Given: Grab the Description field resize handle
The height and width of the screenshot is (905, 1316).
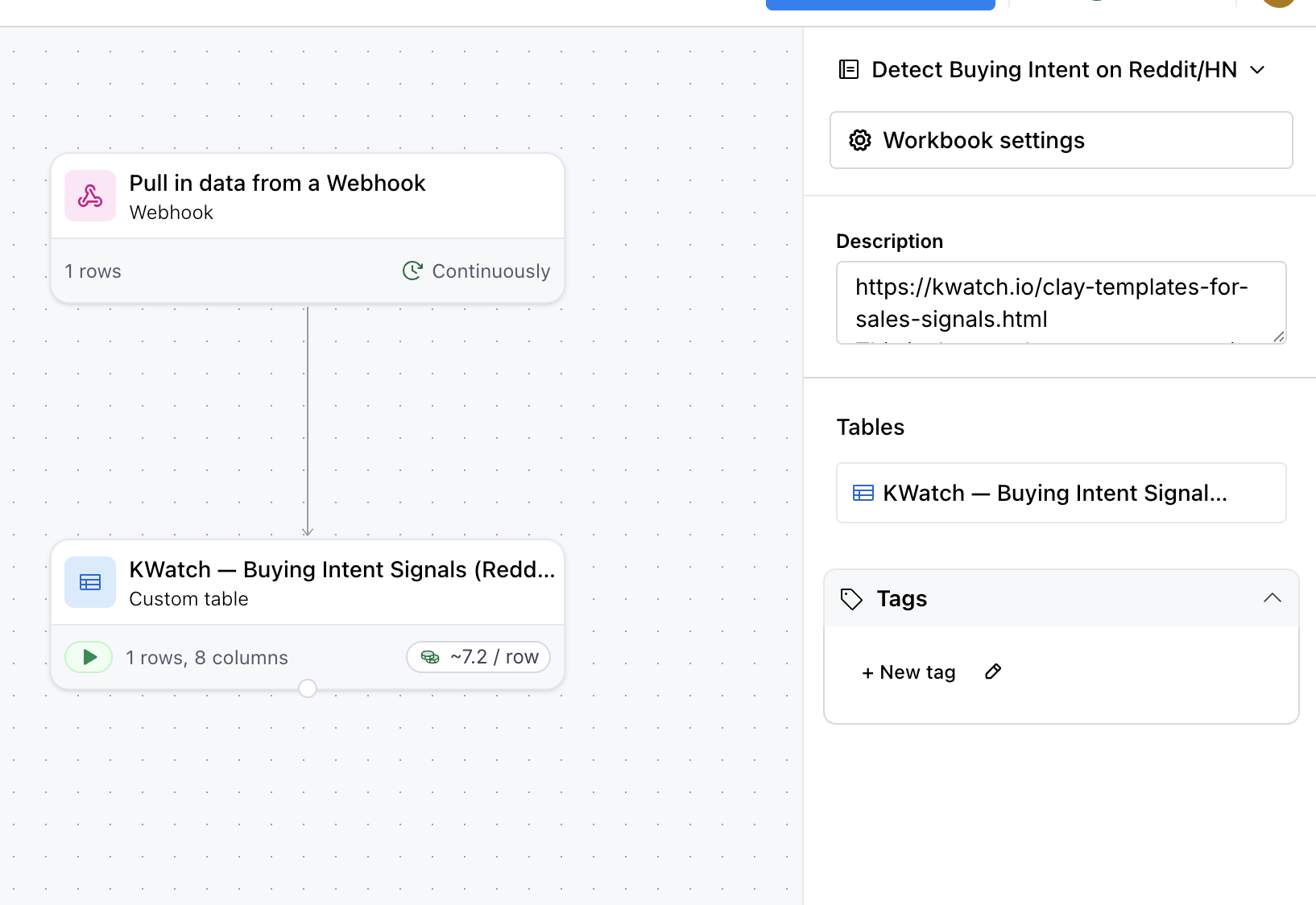Looking at the screenshot, I should 1279,337.
